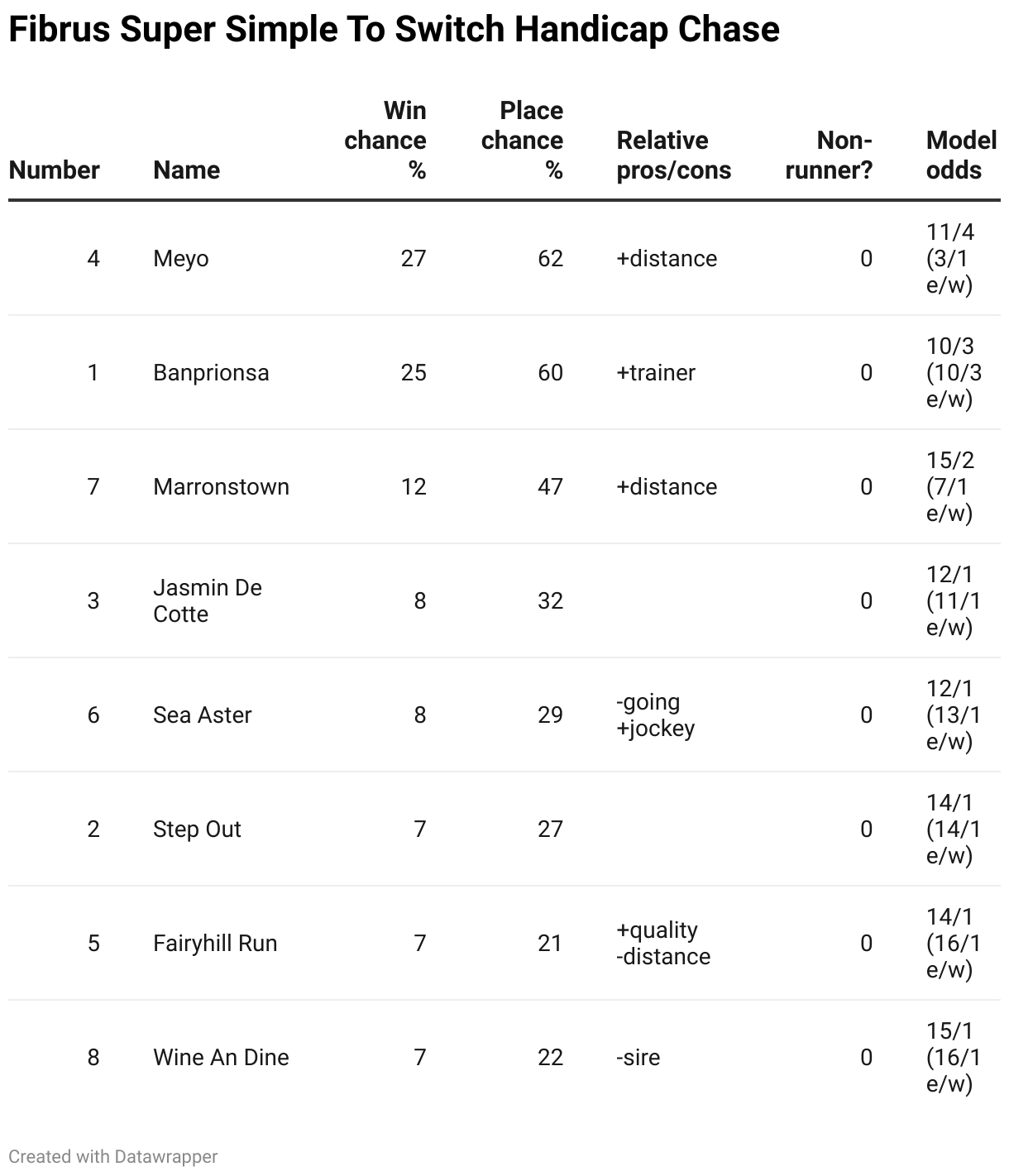Select the Marronstown row name

[x=221, y=487]
